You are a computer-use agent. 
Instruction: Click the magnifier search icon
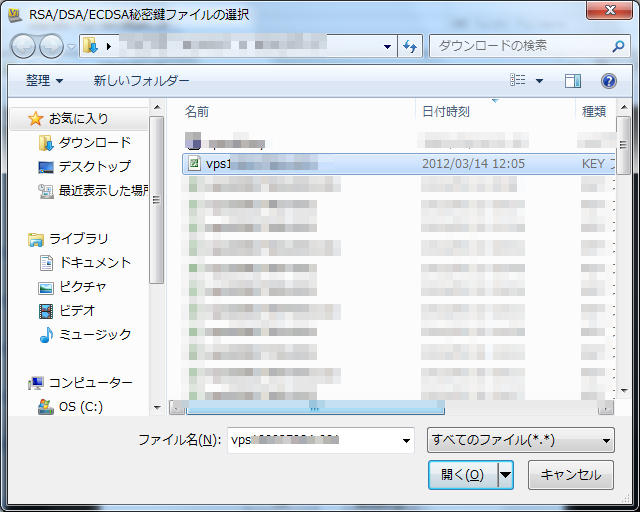tap(619, 46)
